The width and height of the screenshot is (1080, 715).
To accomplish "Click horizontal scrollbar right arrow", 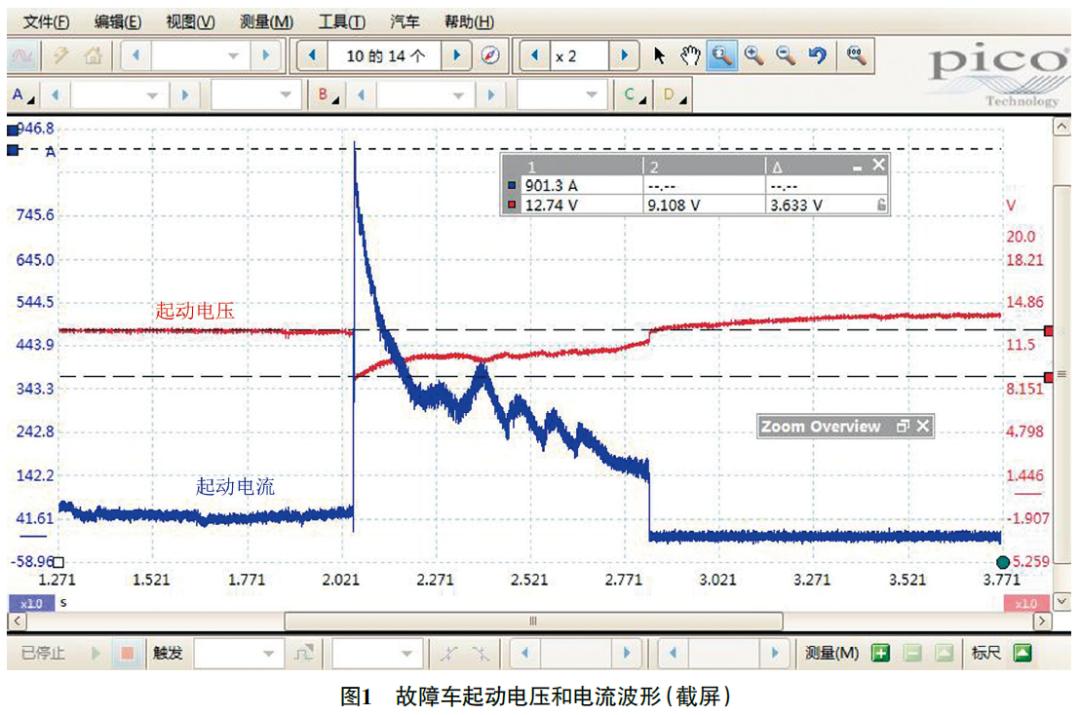I will [x=1042, y=621].
